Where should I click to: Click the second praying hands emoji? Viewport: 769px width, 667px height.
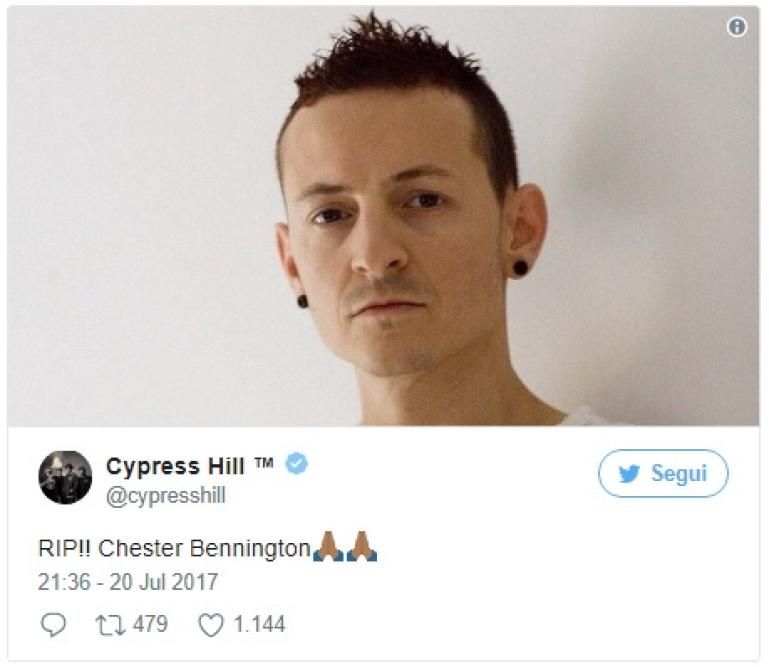(362, 546)
